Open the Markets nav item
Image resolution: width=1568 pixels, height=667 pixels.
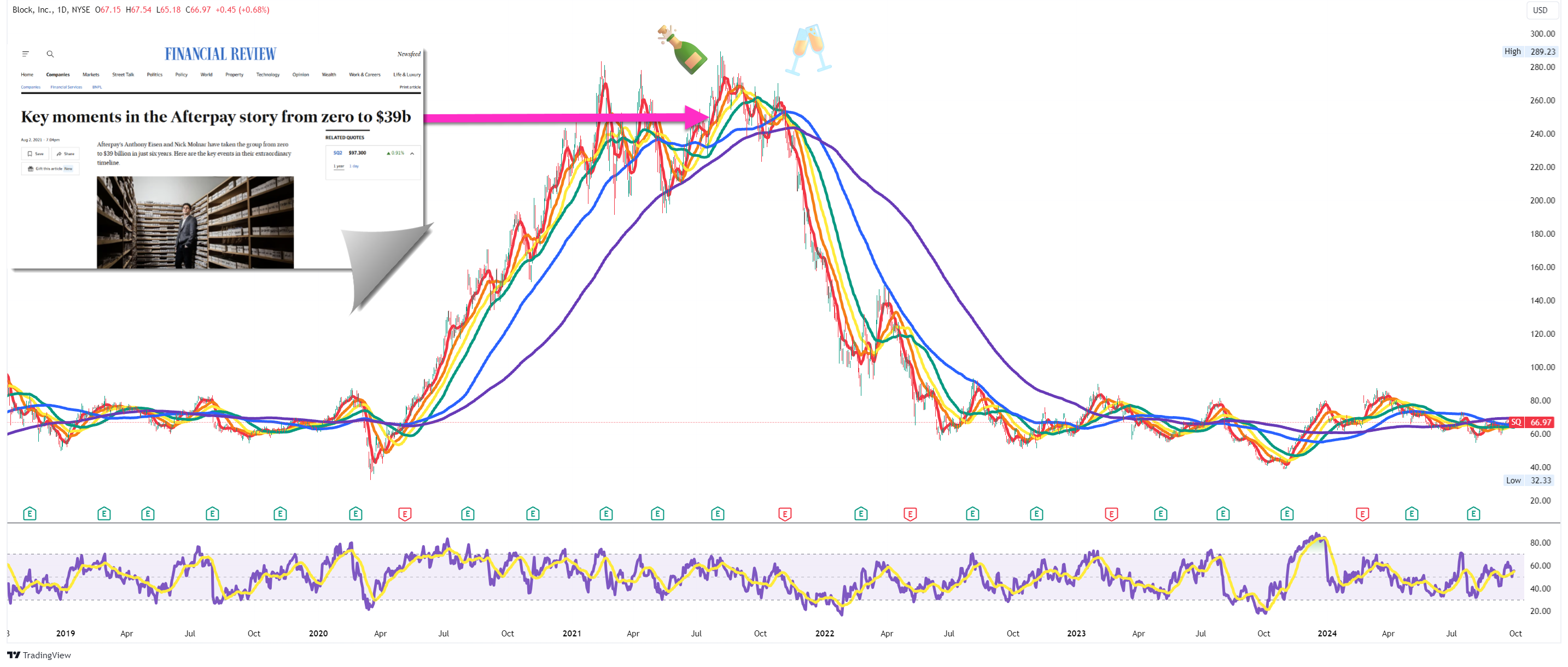coord(91,75)
